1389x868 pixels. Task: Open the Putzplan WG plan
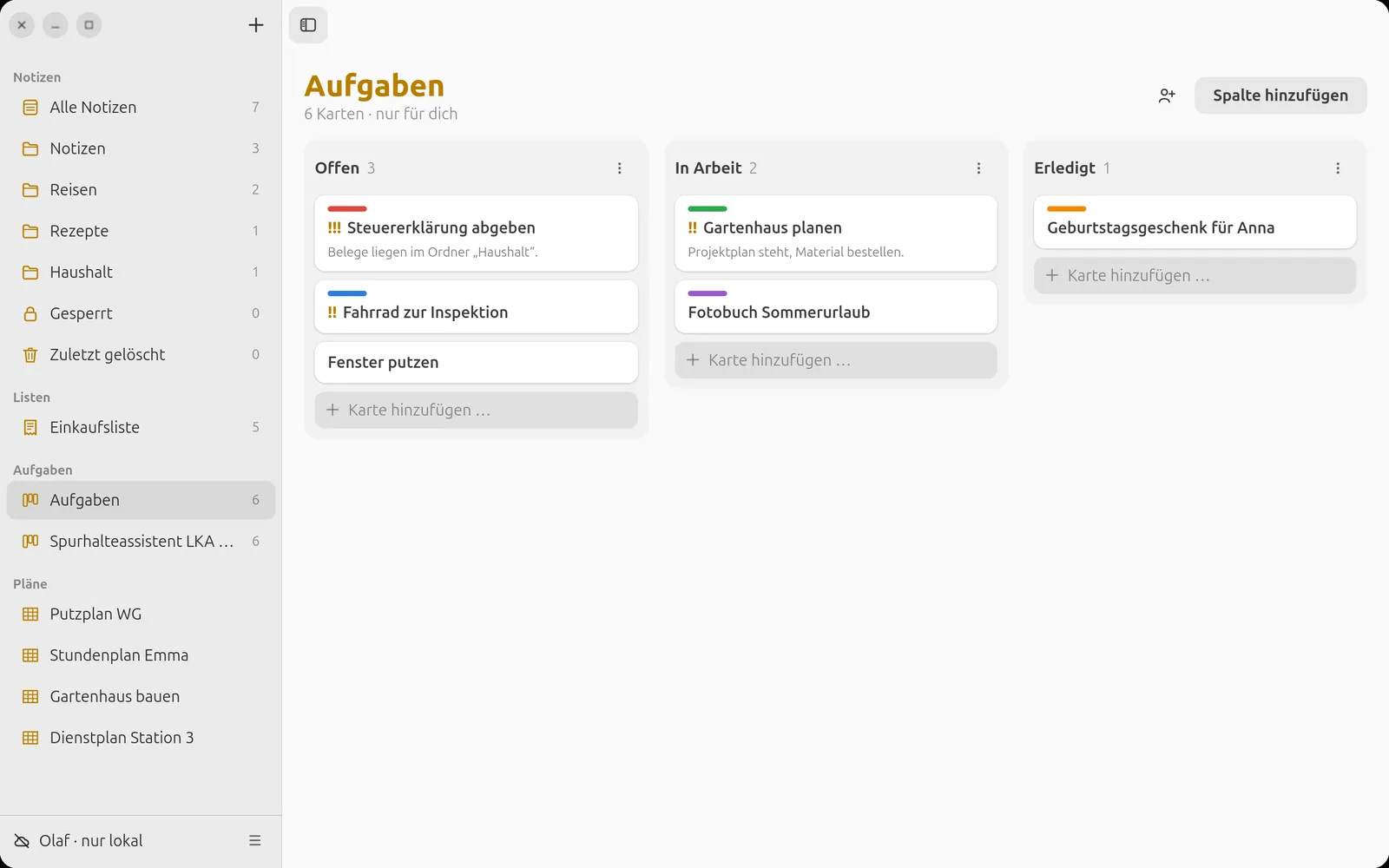(x=141, y=615)
